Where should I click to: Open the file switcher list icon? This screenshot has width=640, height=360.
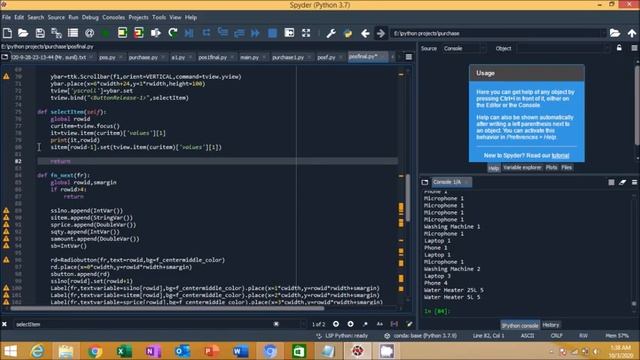(73, 33)
